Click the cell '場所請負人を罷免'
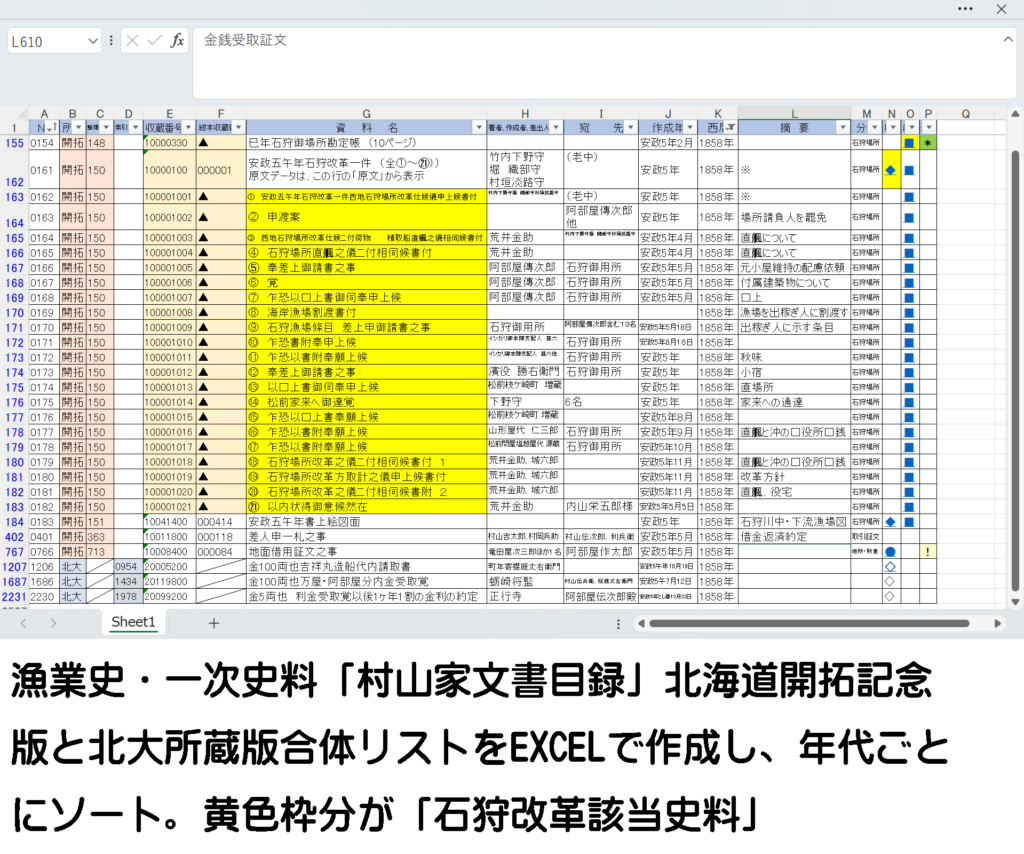 [x=794, y=217]
